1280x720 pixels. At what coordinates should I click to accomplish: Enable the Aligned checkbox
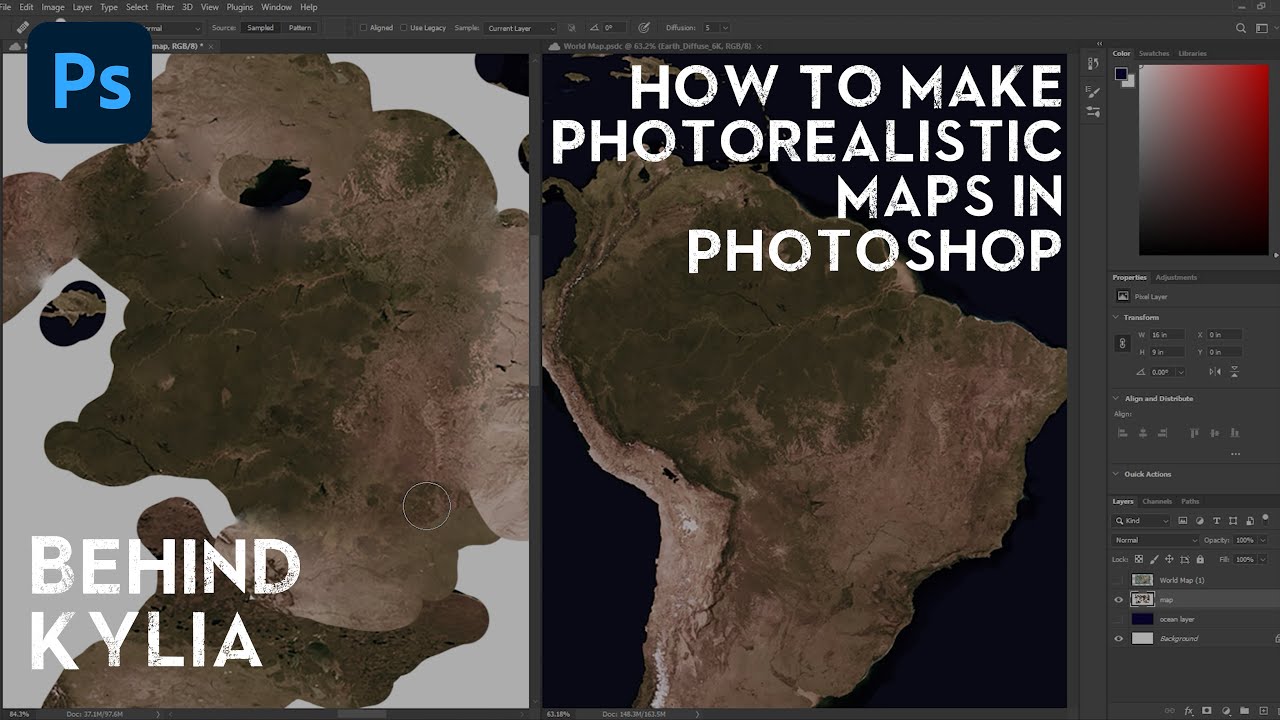[363, 28]
